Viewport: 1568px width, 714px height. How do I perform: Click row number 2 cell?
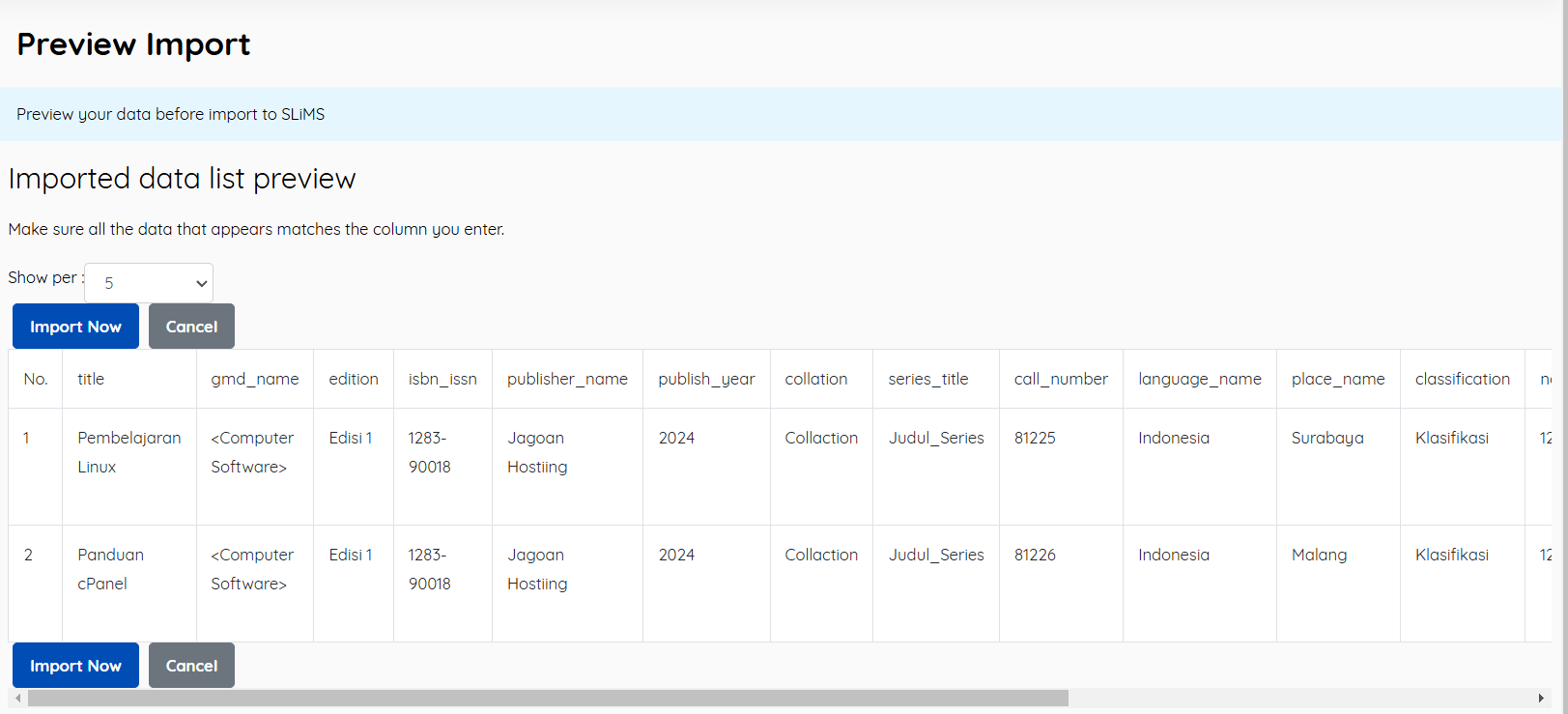36,584
